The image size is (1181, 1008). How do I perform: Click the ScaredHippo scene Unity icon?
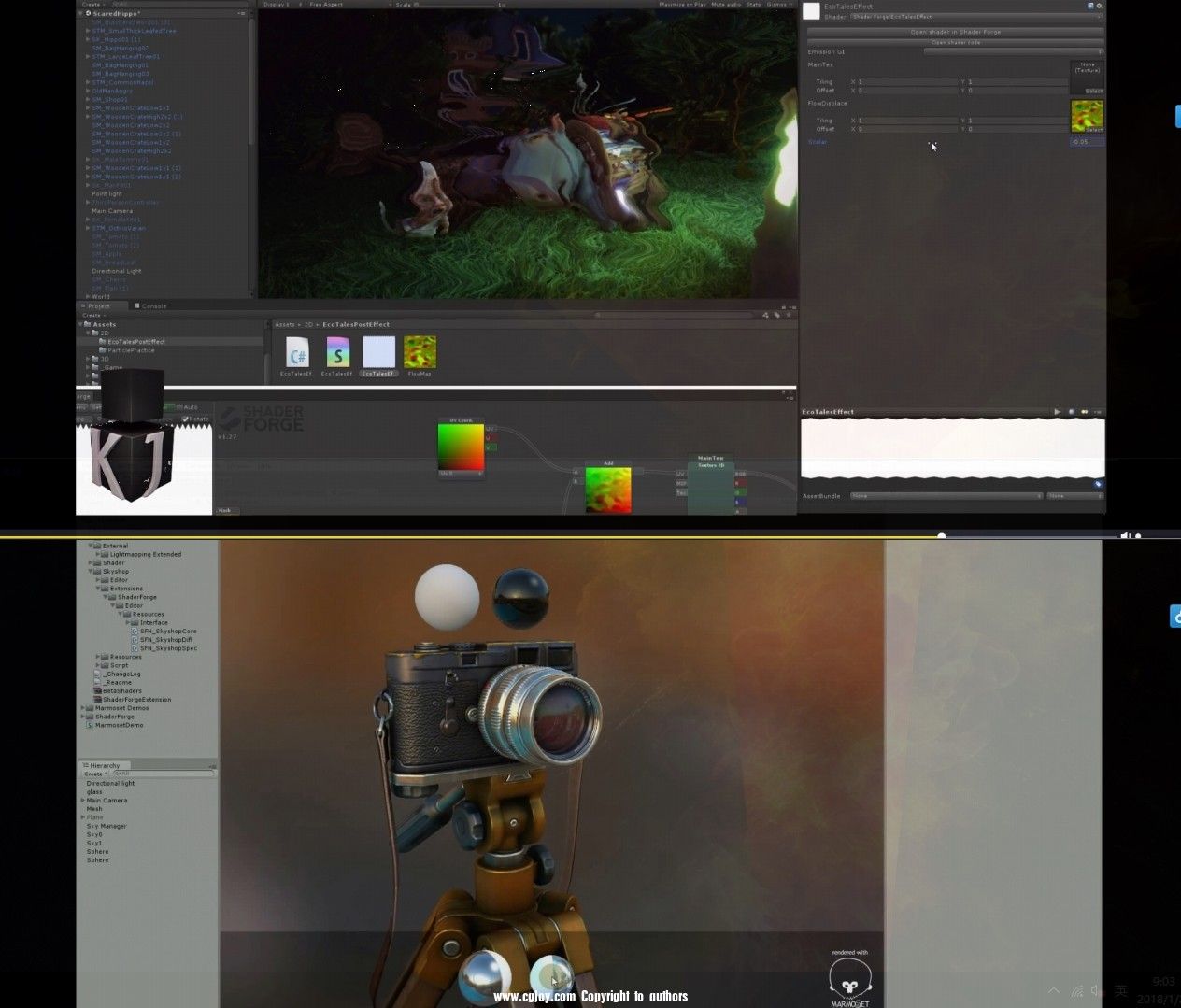coord(88,14)
